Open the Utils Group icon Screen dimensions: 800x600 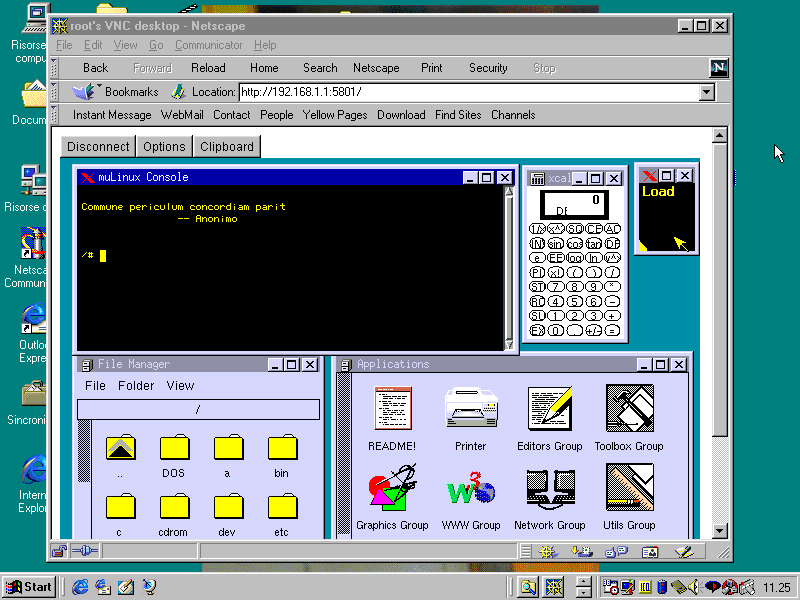629,489
